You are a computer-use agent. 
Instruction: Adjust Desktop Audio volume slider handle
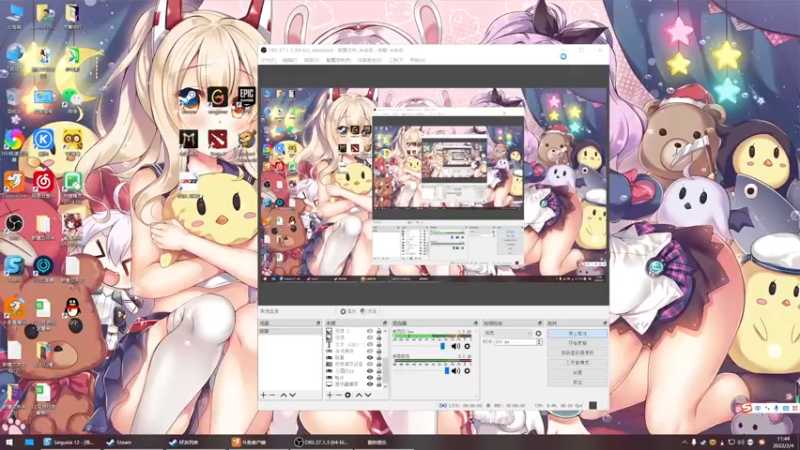pyautogui.click(x=447, y=371)
